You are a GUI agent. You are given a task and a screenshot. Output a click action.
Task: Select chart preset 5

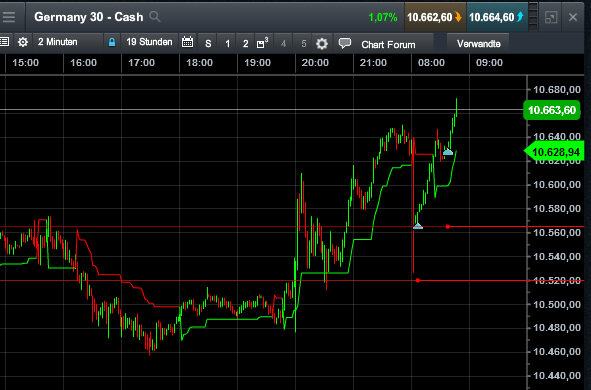pyautogui.click(x=304, y=44)
